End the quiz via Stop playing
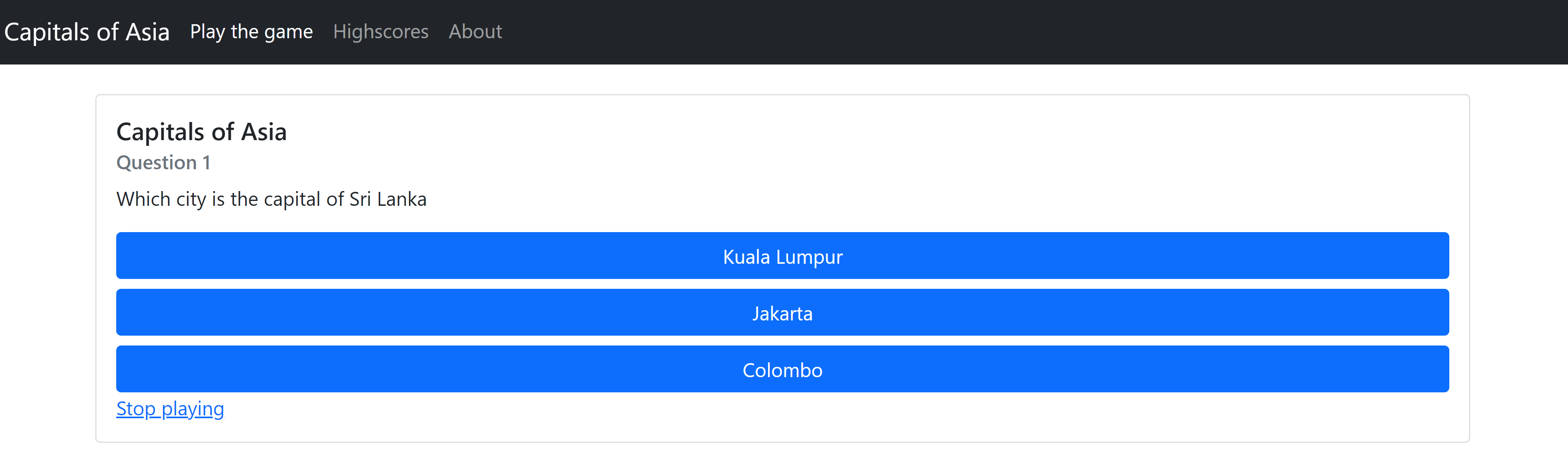 170,408
